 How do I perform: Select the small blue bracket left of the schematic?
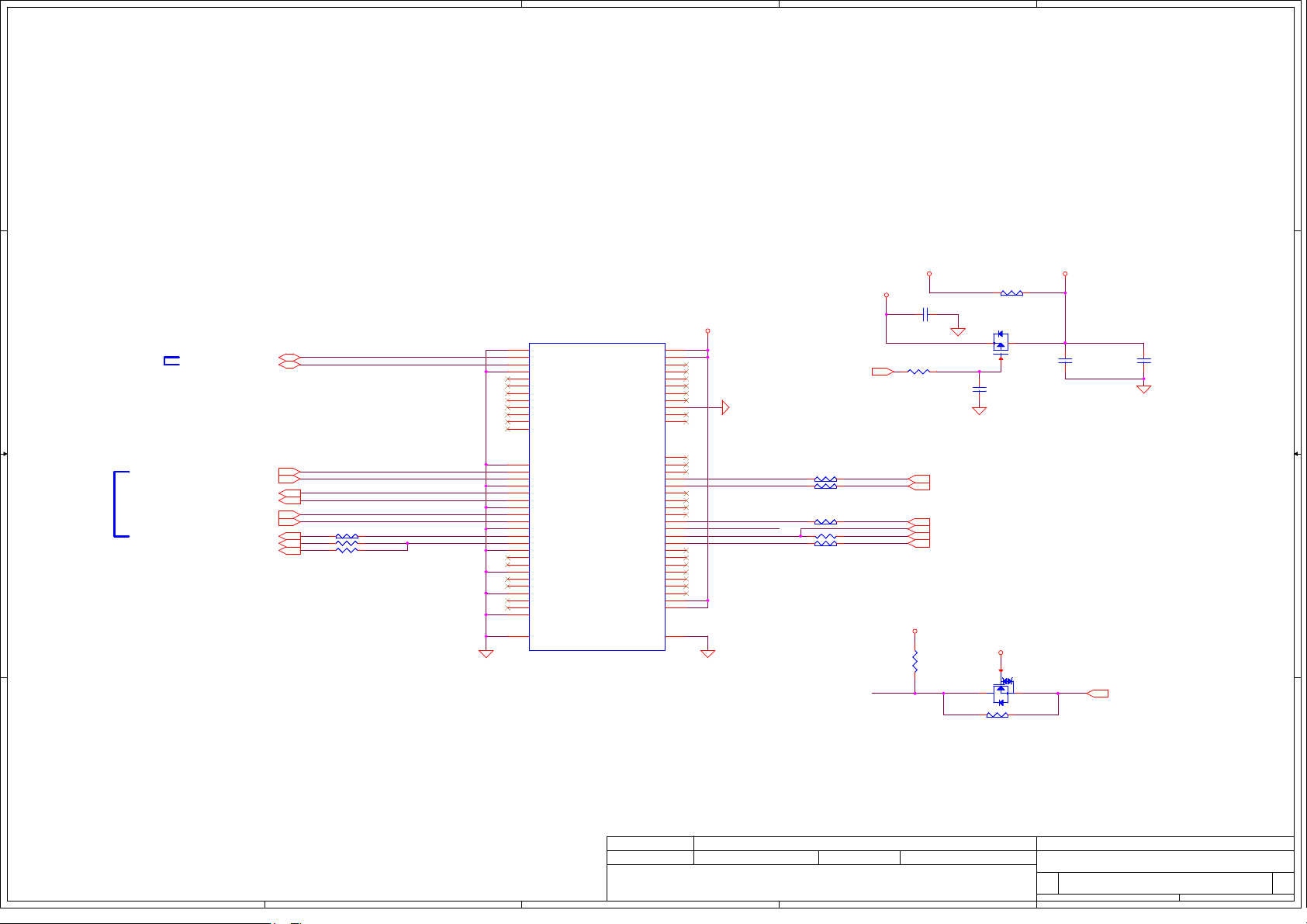[x=171, y=361]
